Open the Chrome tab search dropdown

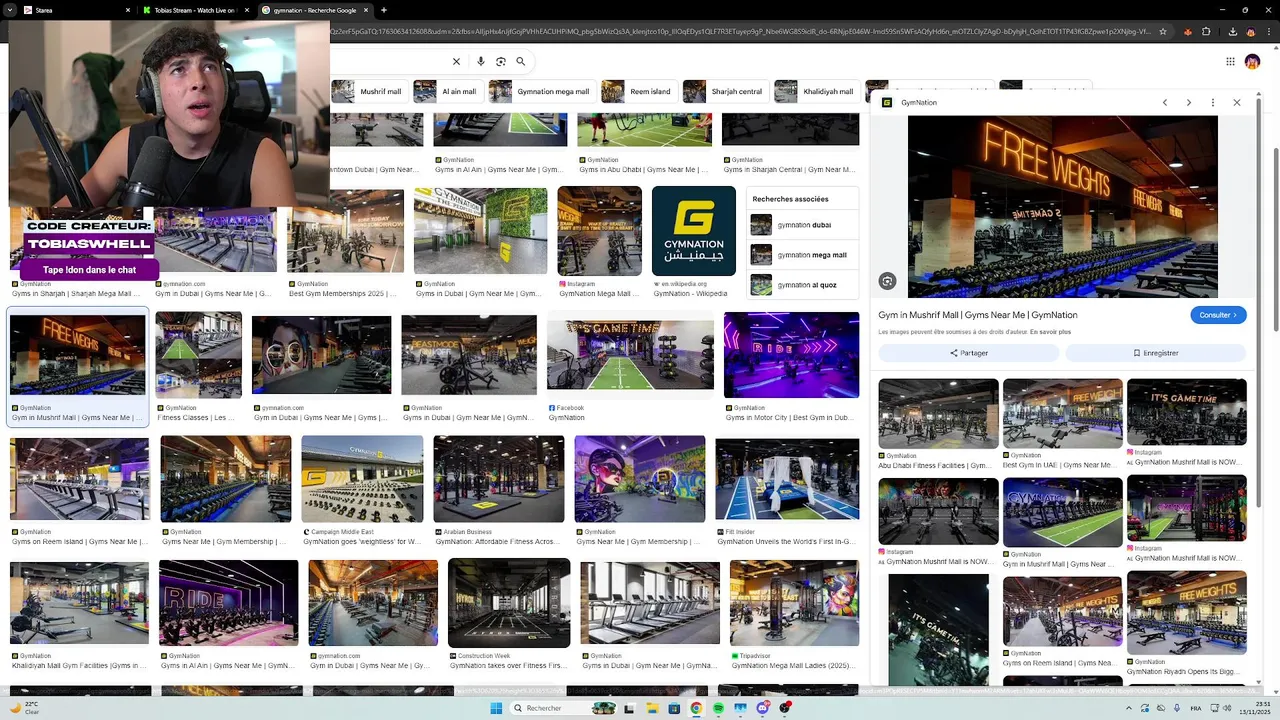[x=9, y=10]
